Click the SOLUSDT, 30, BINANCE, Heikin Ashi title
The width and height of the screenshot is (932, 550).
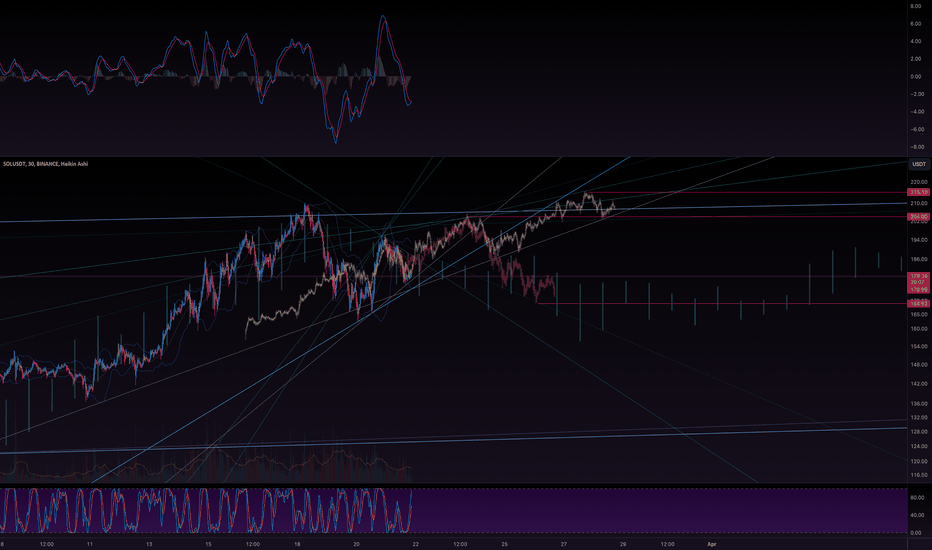46,164
